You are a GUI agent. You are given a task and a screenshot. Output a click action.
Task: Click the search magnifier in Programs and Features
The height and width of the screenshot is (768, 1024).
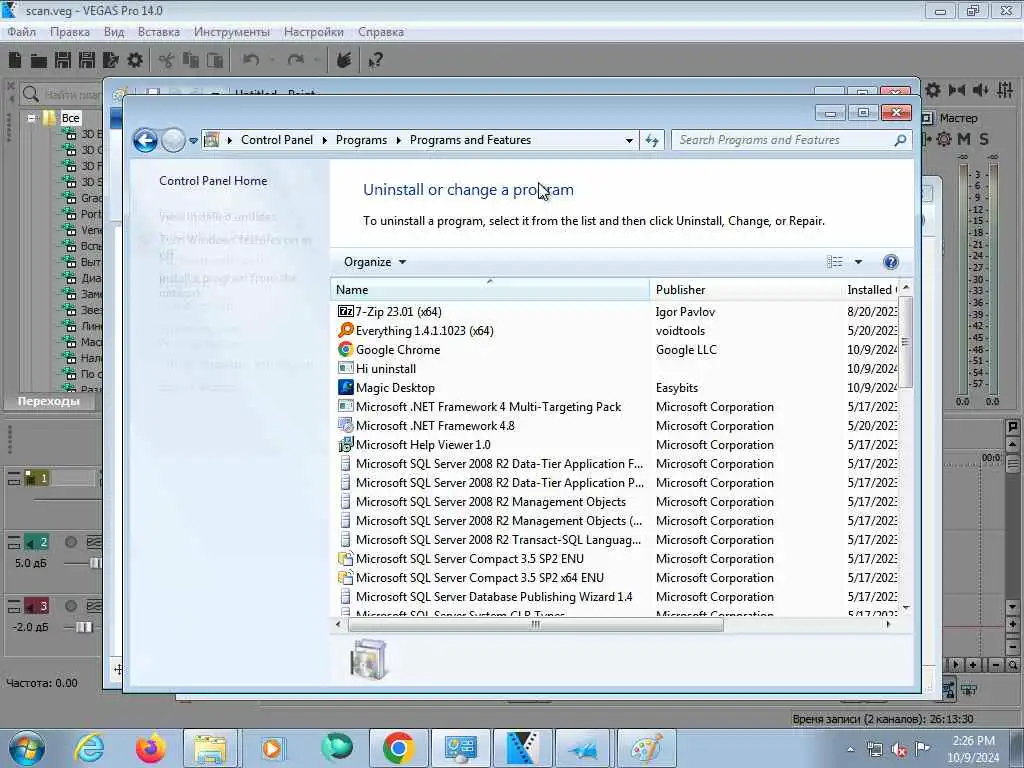pyautogui.click(x=900, y=140)
